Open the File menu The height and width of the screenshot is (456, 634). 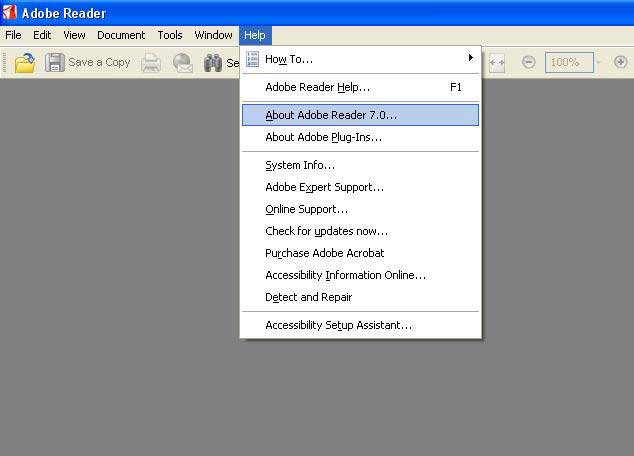tap(13, 35)
